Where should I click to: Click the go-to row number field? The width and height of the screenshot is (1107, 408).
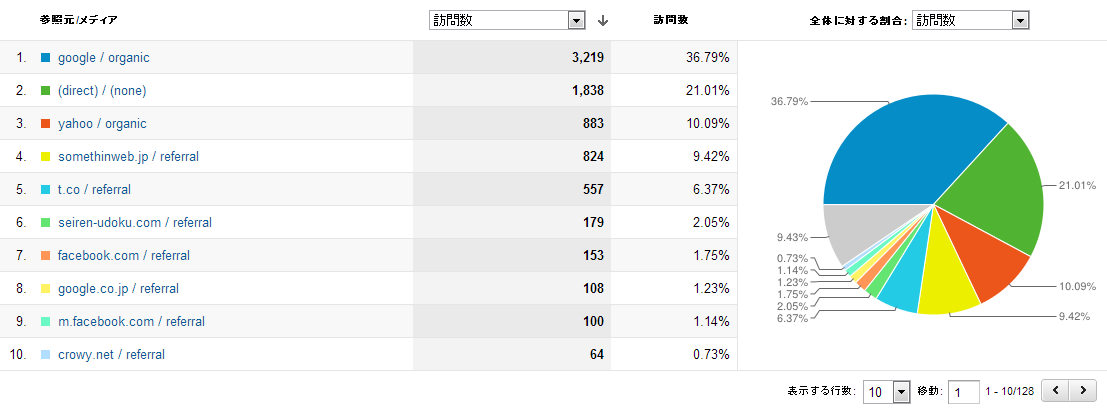[x=963, y=391]
